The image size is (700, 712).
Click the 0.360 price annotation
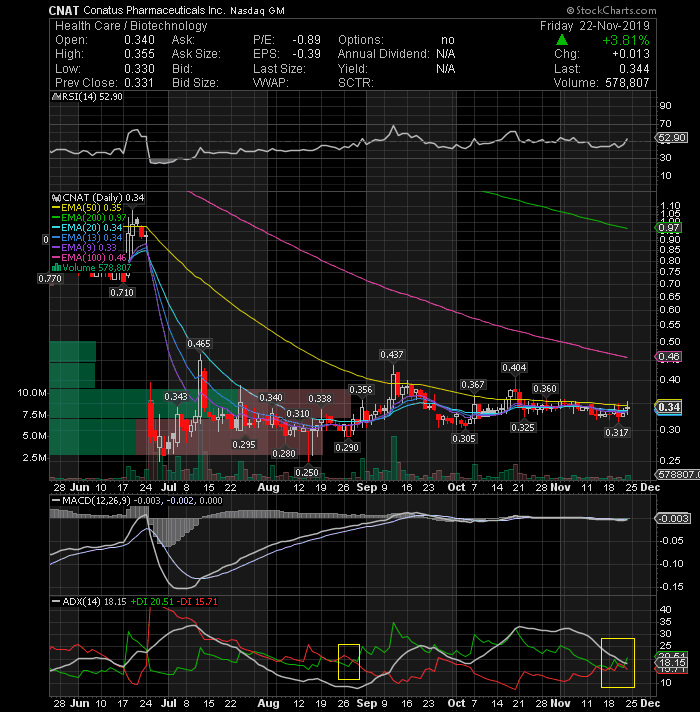[x=544, y=389]
